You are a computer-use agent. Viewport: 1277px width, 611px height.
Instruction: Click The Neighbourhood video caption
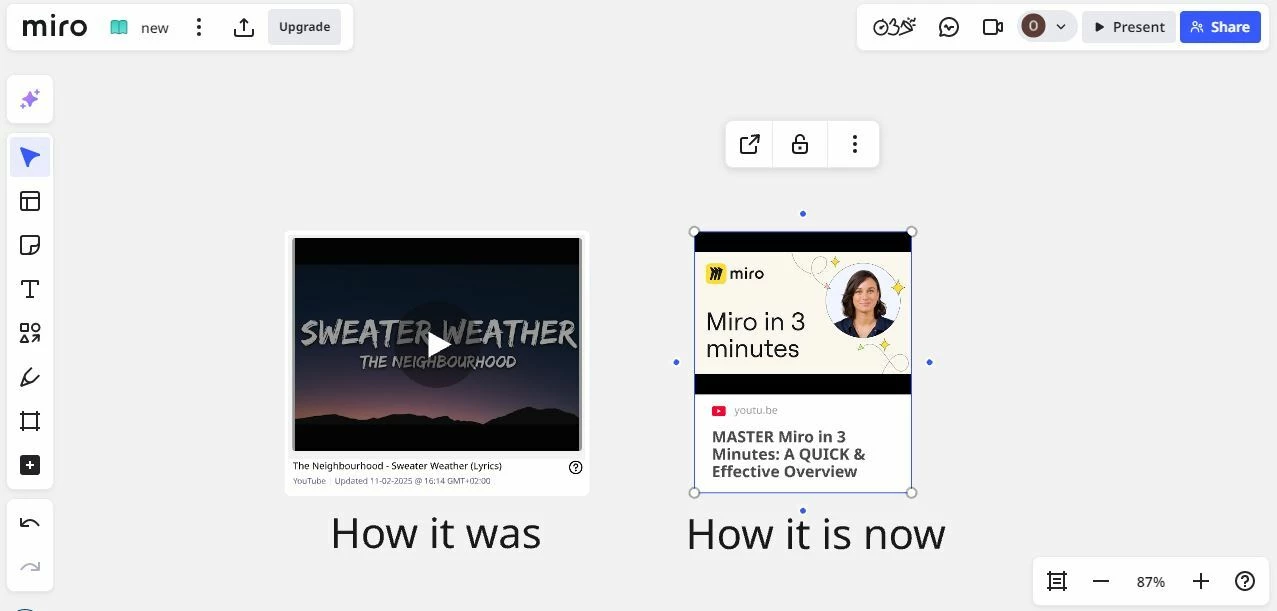[397, 466]
